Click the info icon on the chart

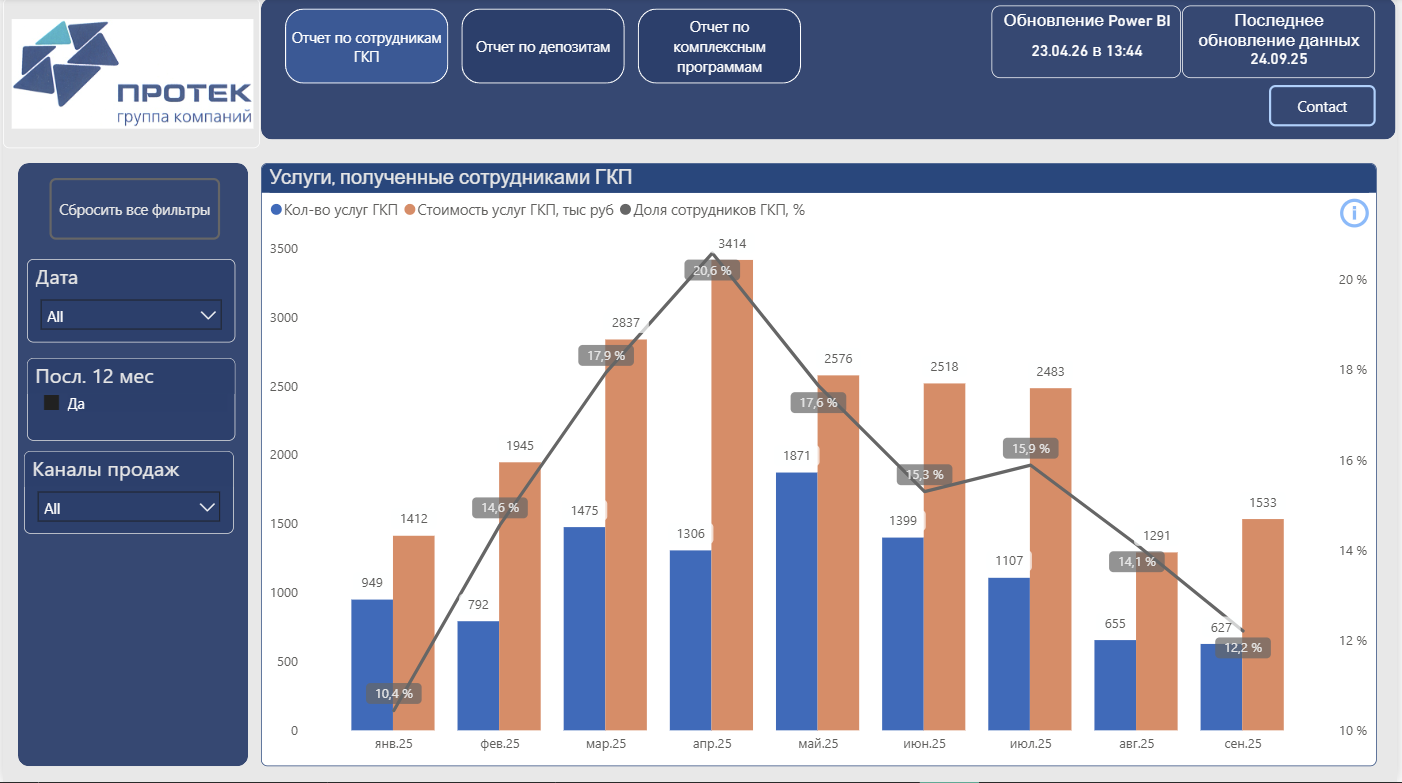pos(1353,213)
